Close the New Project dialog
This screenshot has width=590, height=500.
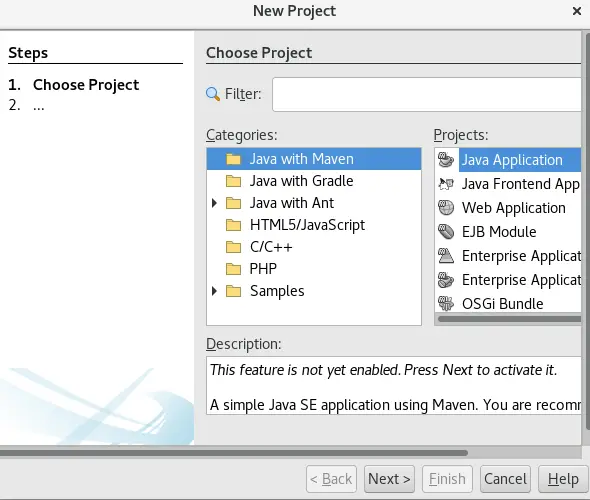[x=577, y=11]
